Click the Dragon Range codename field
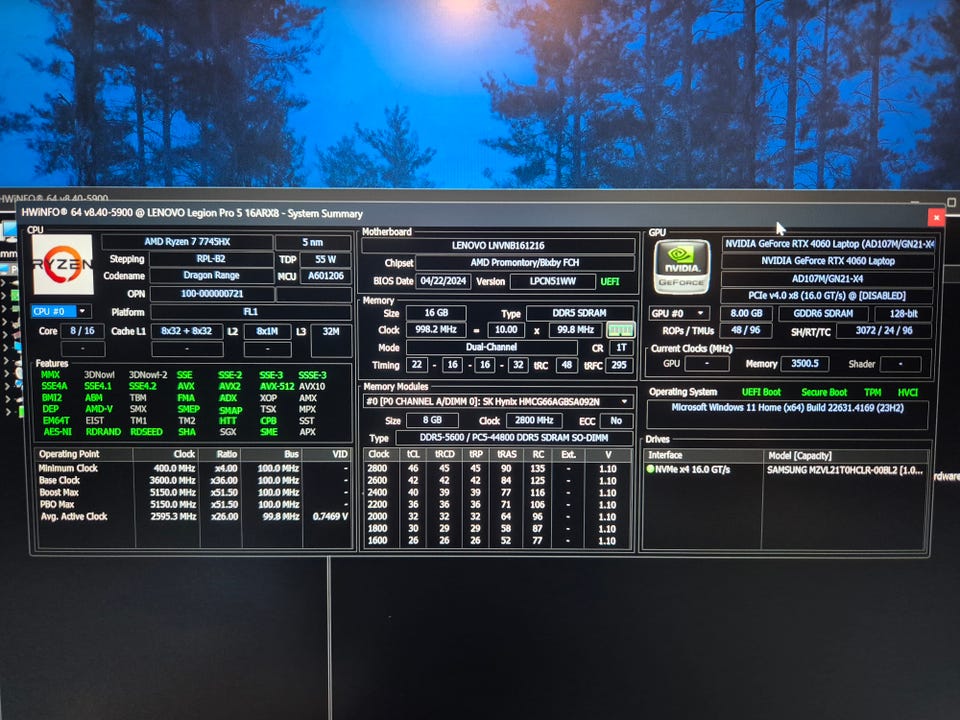The height and width of the screenshot is (720, 960). click(x=211, y=276)
